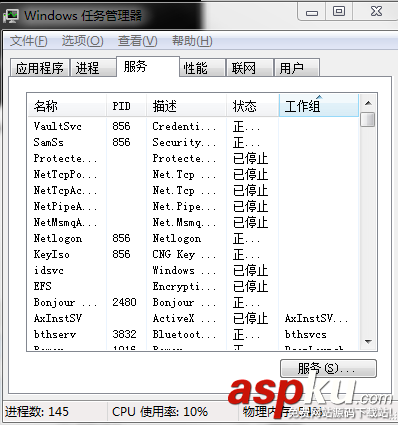The image size is (398, 425).
Task: Select the NetPipeA... service row
Action: [193, 206]
